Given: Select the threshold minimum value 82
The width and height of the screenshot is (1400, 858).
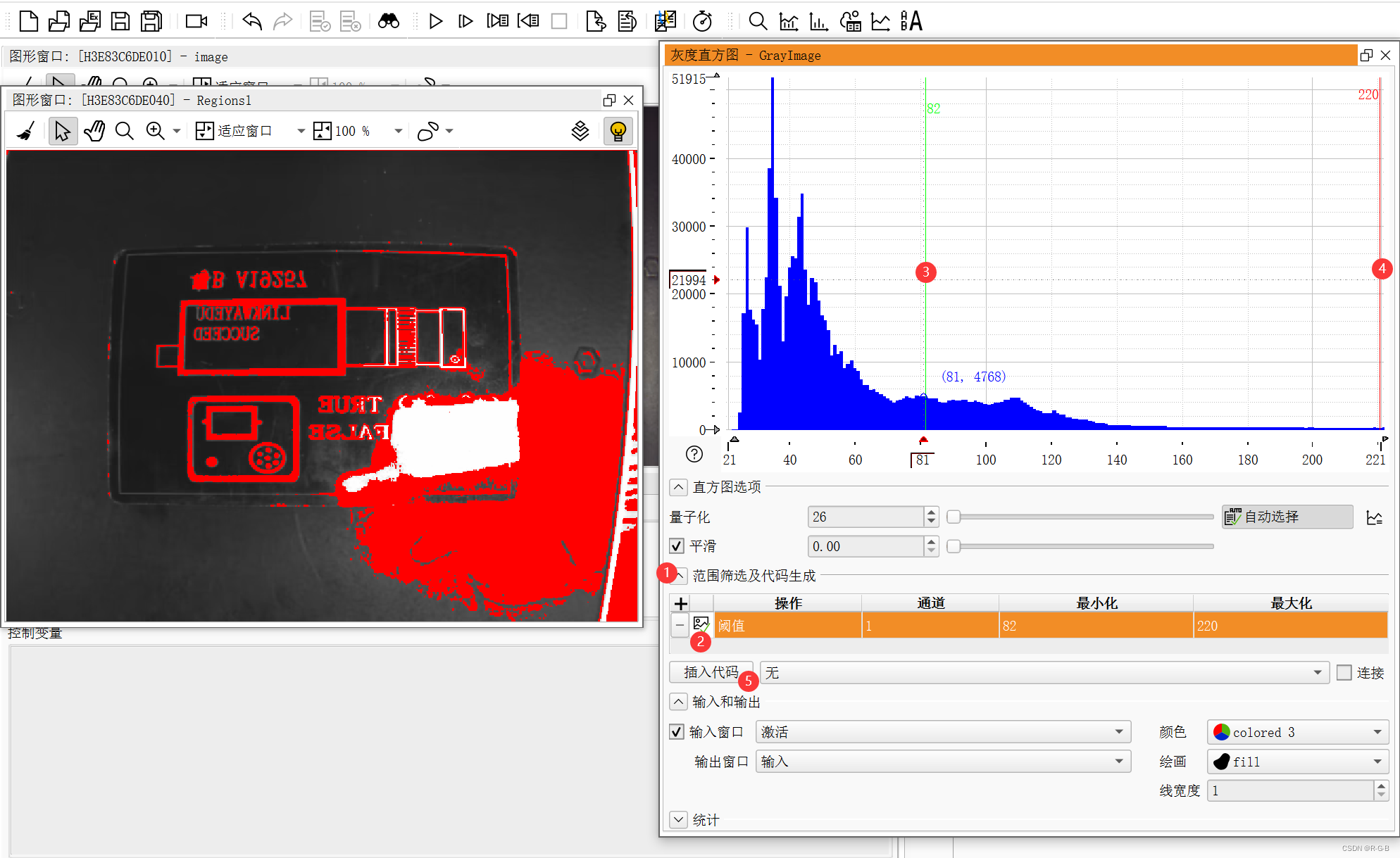Looking at the screenshot, I should click(x=1096, y=626).
